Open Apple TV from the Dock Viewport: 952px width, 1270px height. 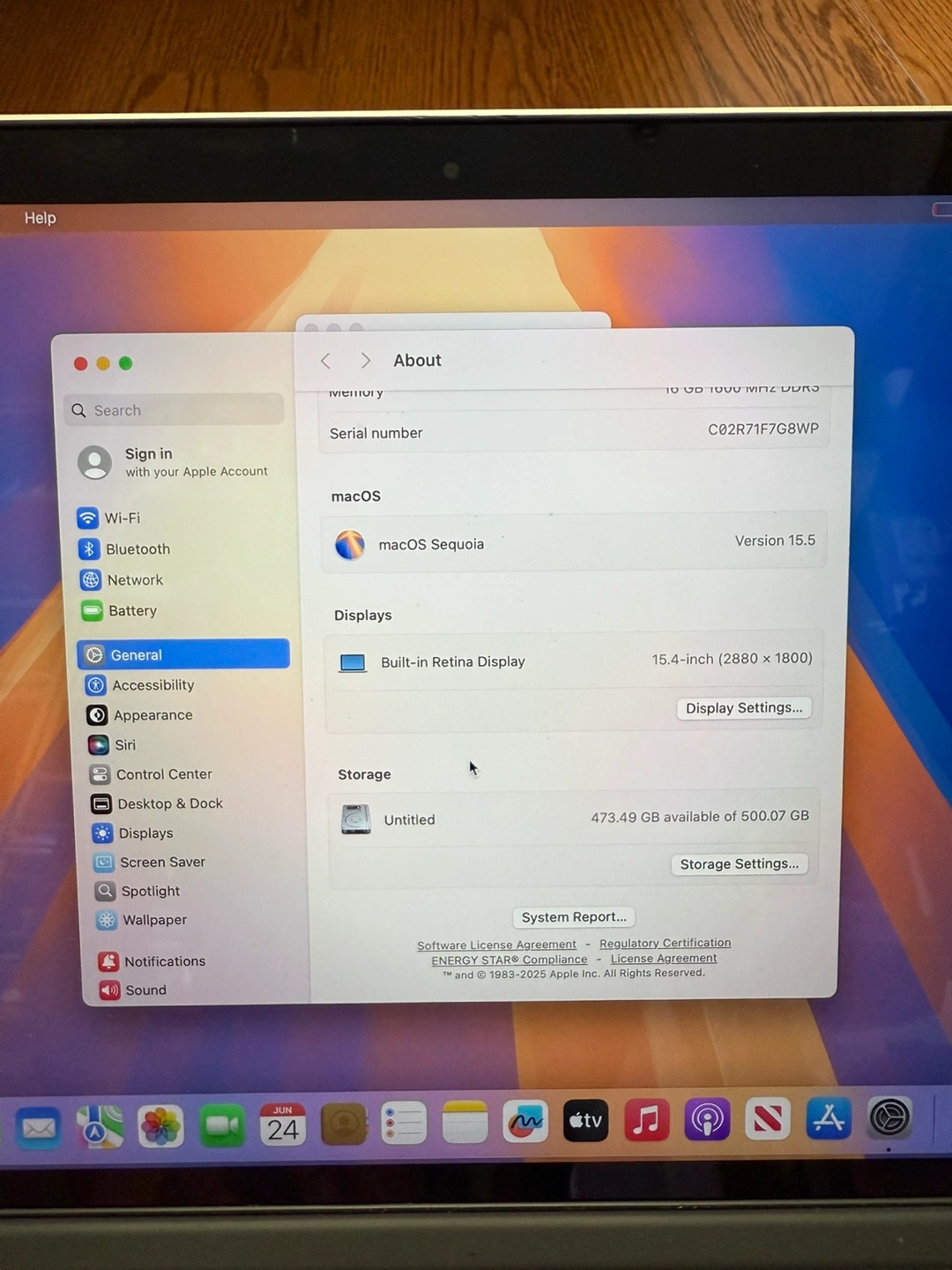586,1121
